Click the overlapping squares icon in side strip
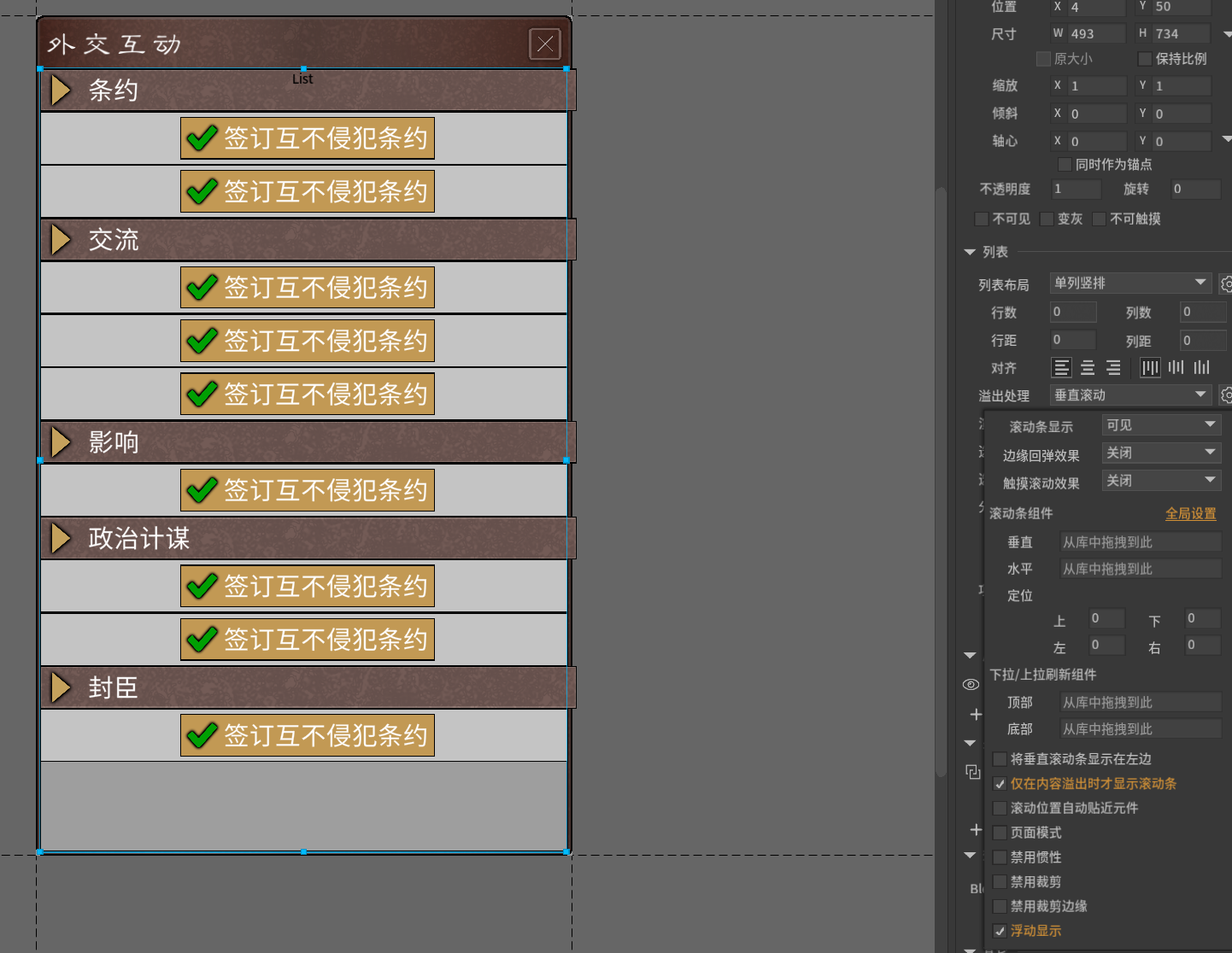1232x953 pixels. pos(972,772)
